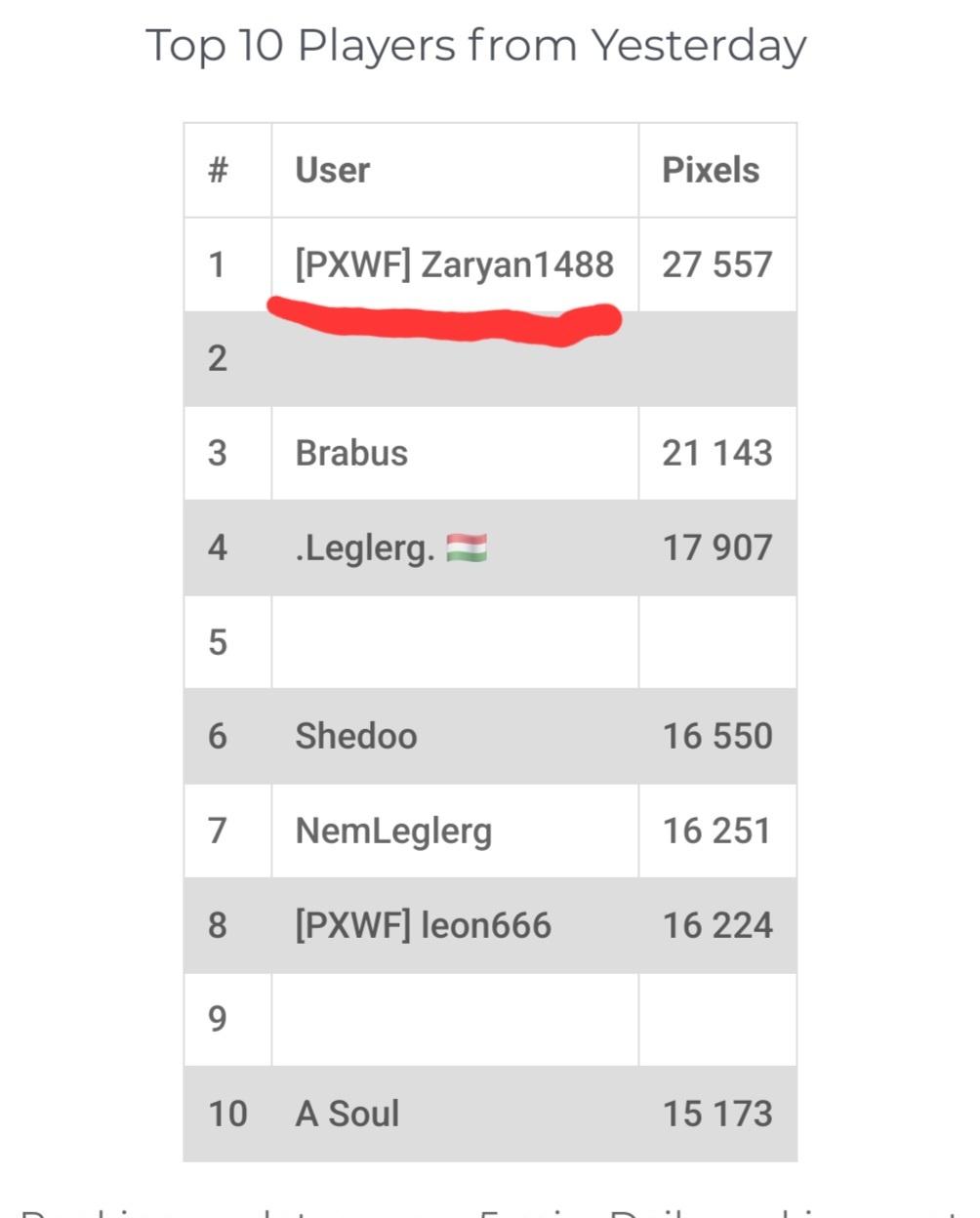Image resolution: width=980 pixels, height=1218 pixels.
Task: Open player [PXWF] Zaryan1488
Action: 454,264
